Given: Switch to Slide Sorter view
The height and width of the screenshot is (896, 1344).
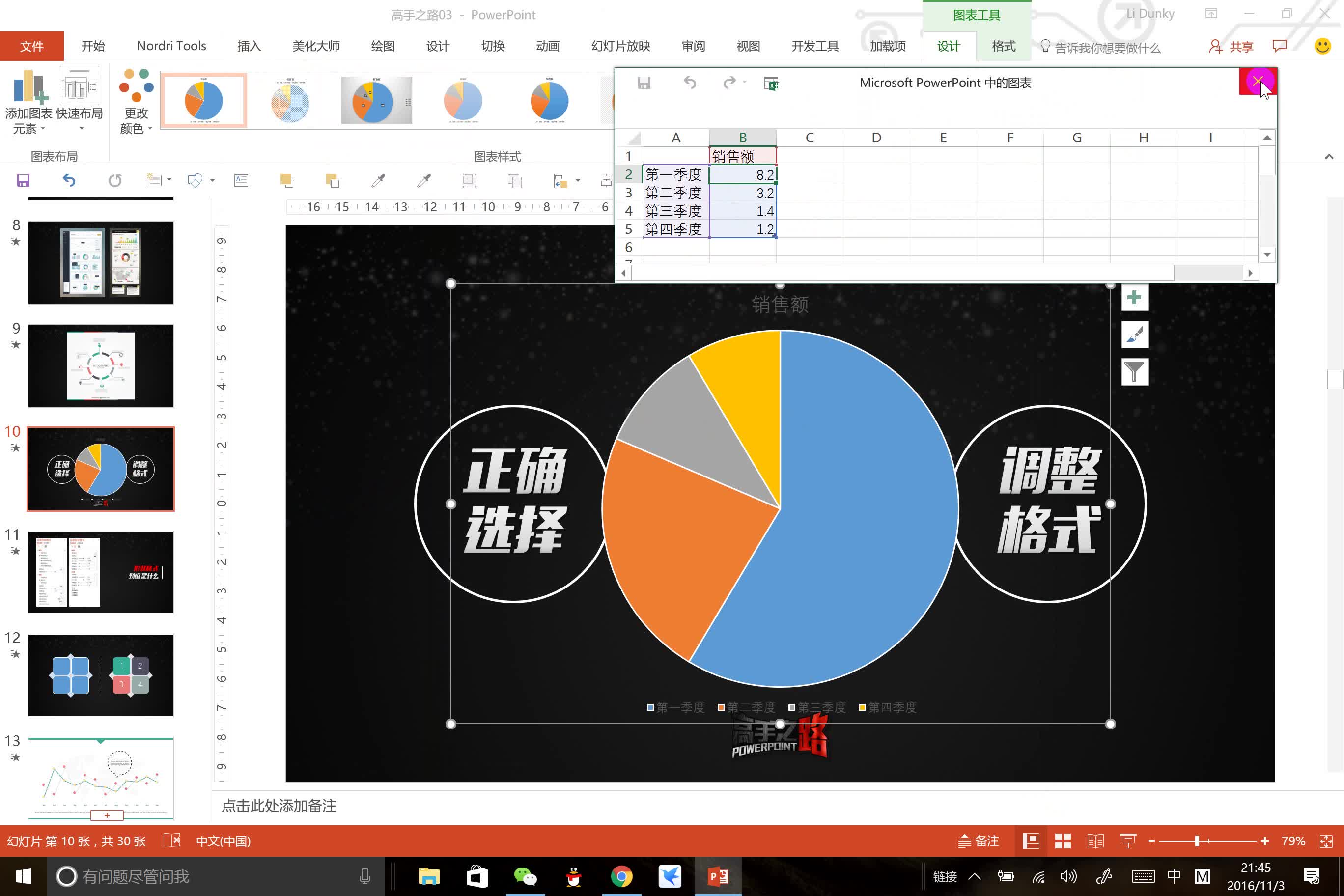Looking at the screenshot, I should click(1063, 841).
